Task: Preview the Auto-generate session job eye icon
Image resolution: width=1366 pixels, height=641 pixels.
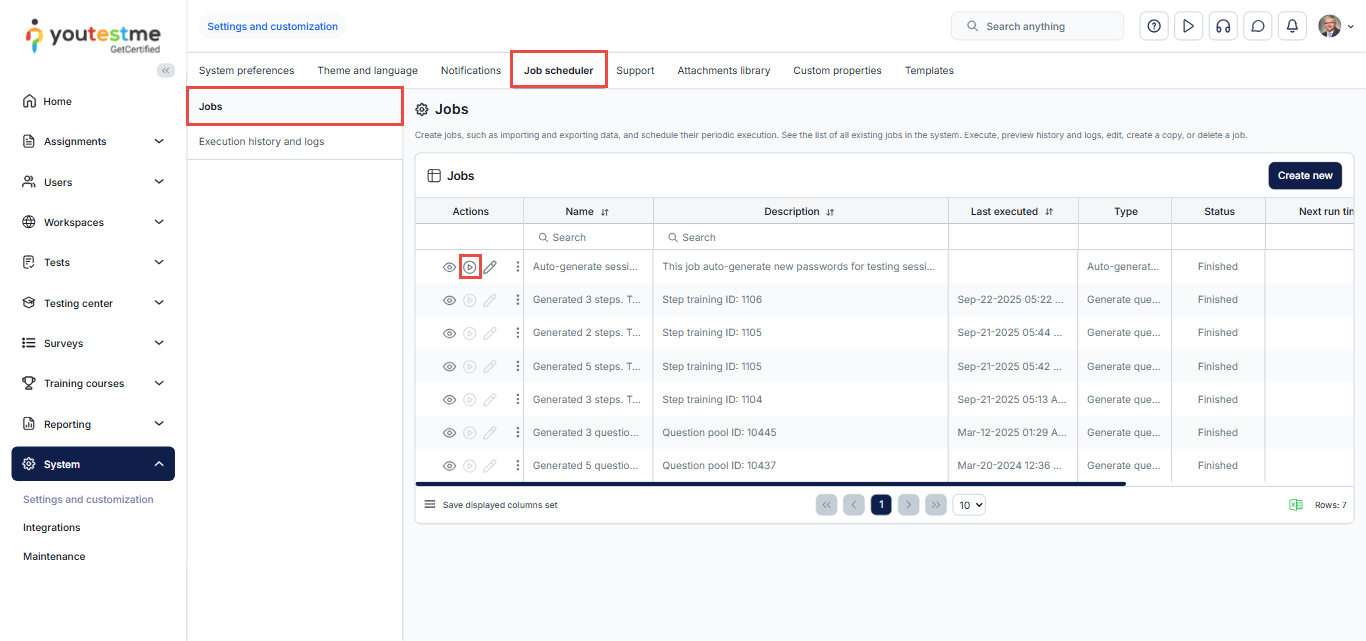Action: 449,267
